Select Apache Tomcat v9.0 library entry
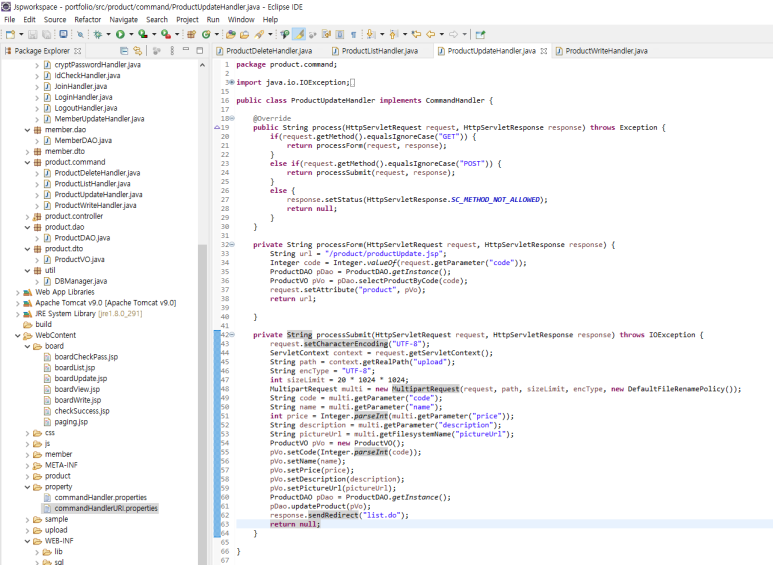The width and height of the screenshot is (773, 565). click(x=105, y=303)
